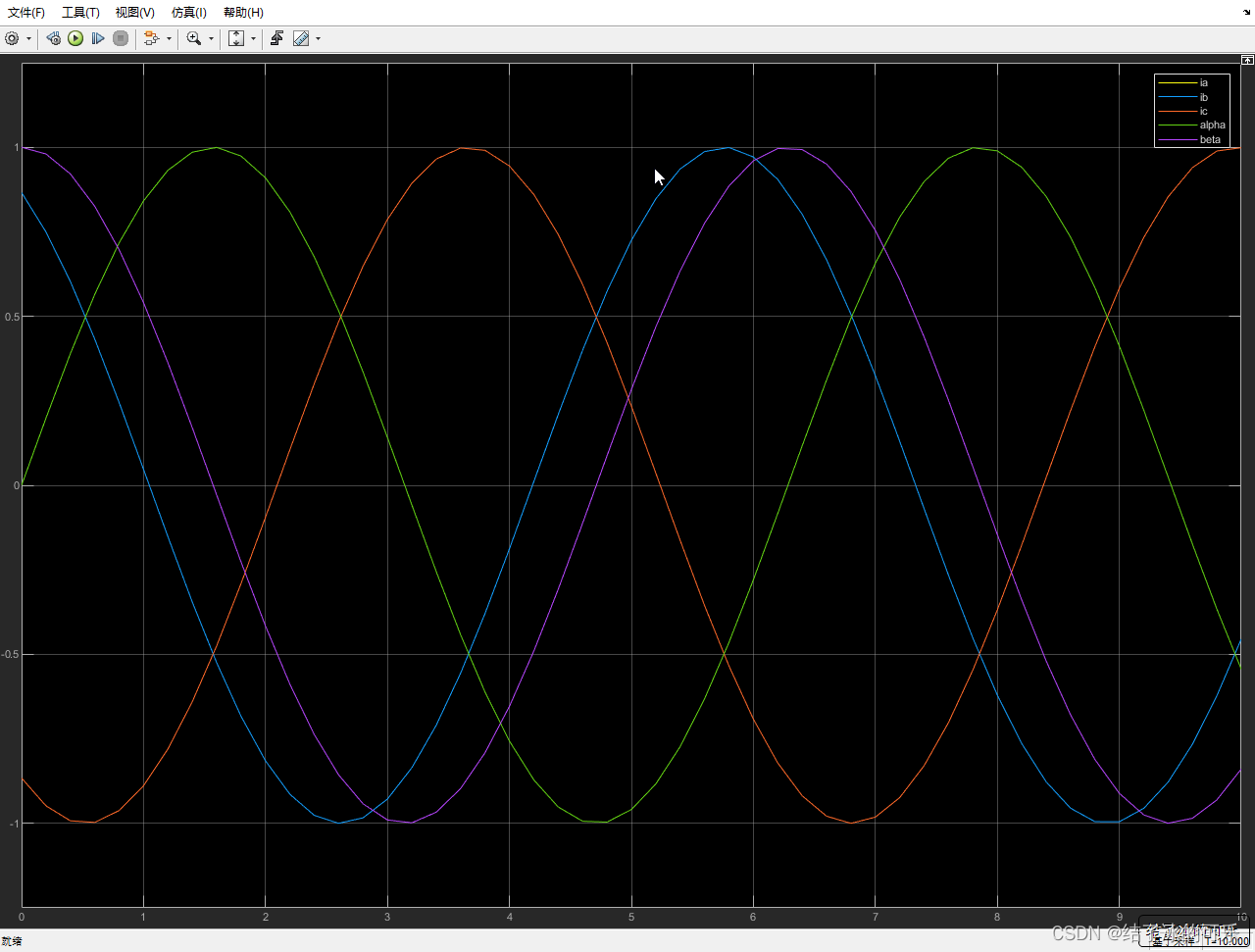Open the 视图(V) menu

tap(134, 13)
